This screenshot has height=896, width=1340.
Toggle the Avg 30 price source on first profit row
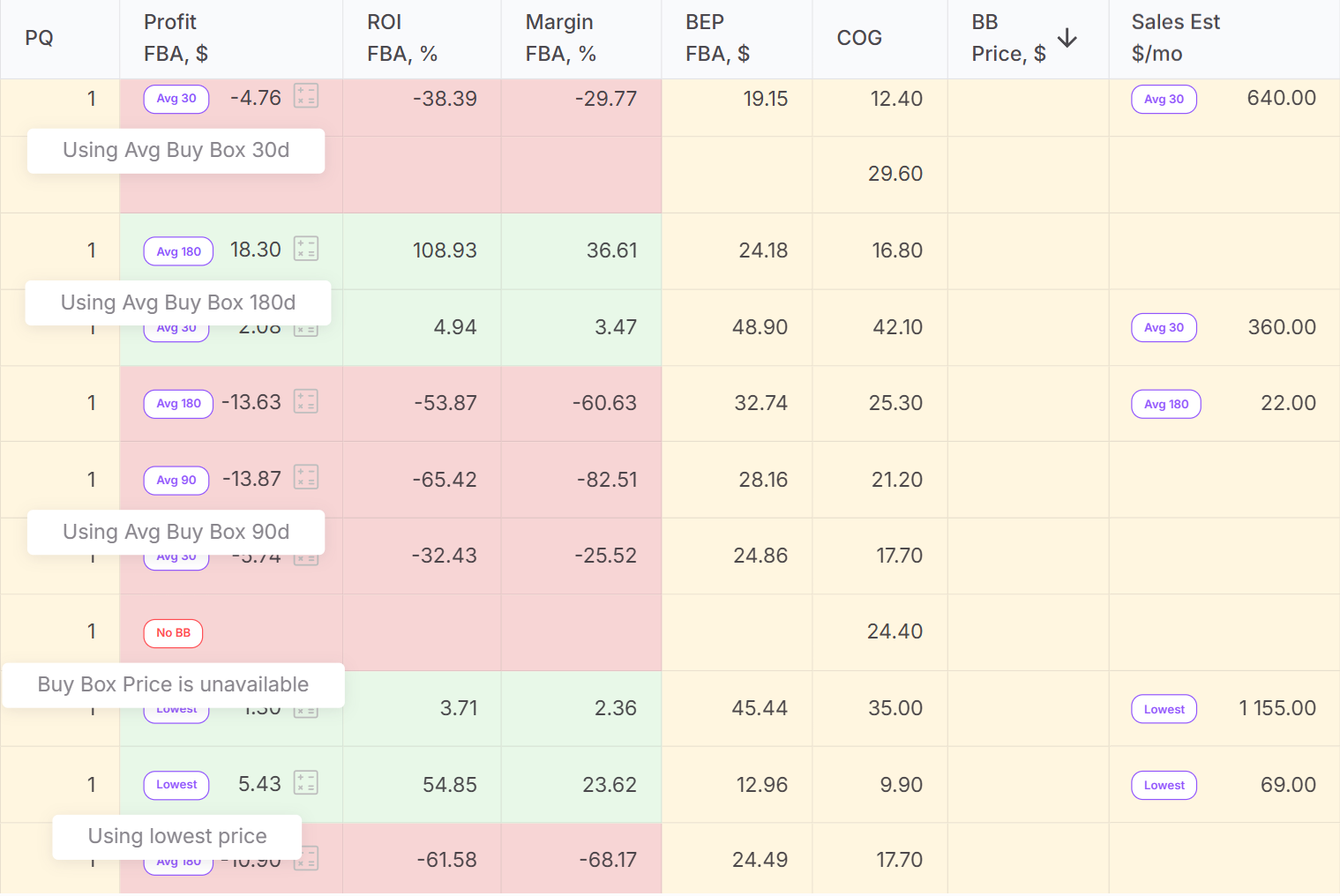(x=176, y=99)
